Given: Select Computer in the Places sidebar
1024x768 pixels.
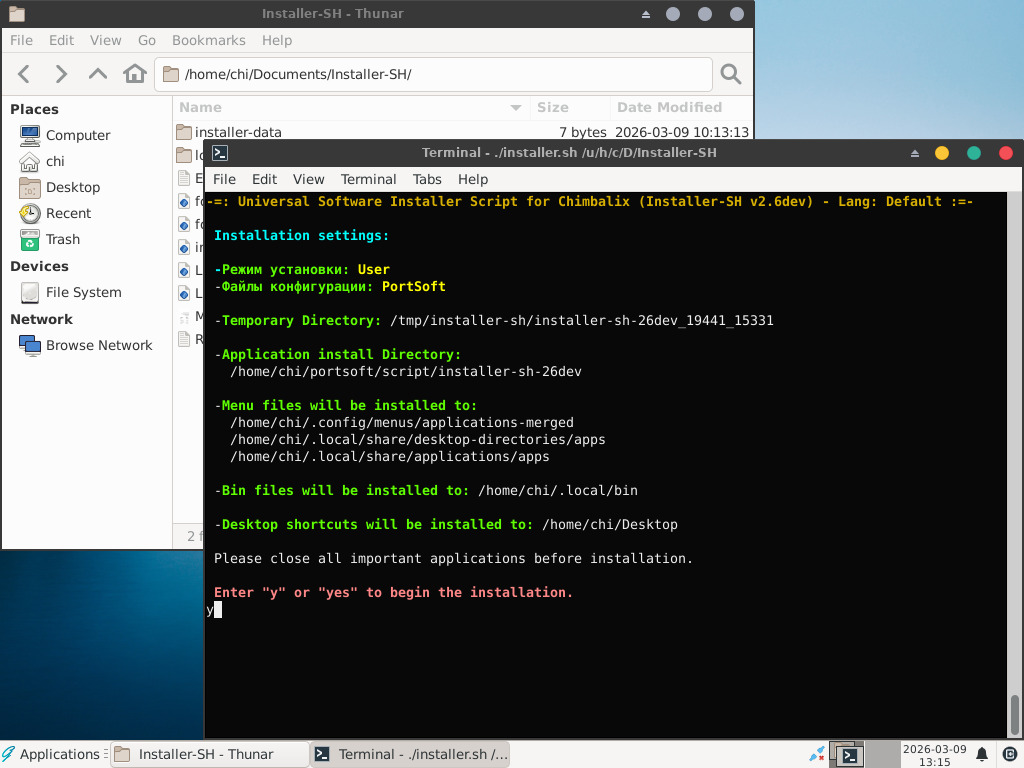Looking at the screenshot, I should tap(77, 135).
